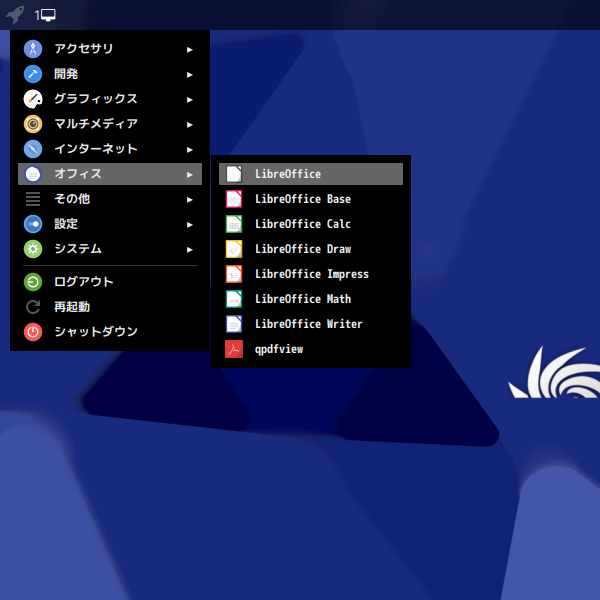
Task: Click the green LibreOffice Calc icon
Action: click(x=234, y=224)
